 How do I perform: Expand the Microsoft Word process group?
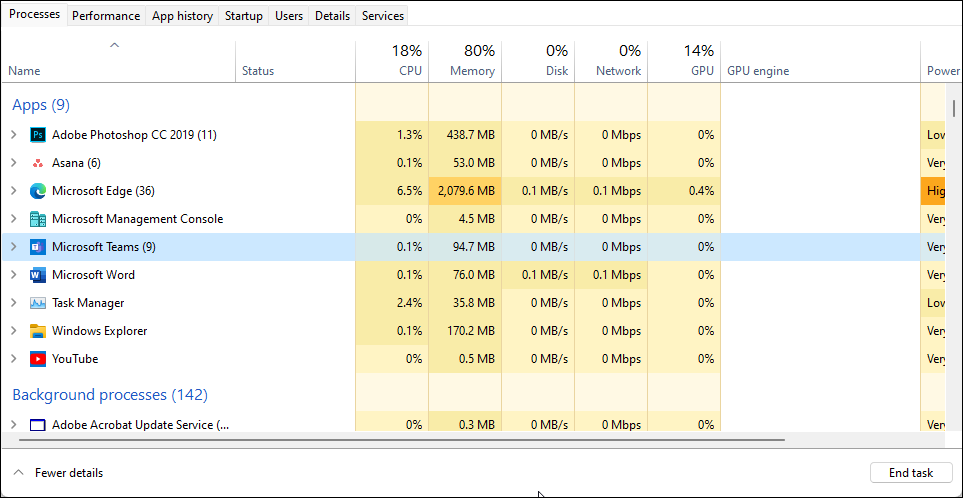click(13, 275)
